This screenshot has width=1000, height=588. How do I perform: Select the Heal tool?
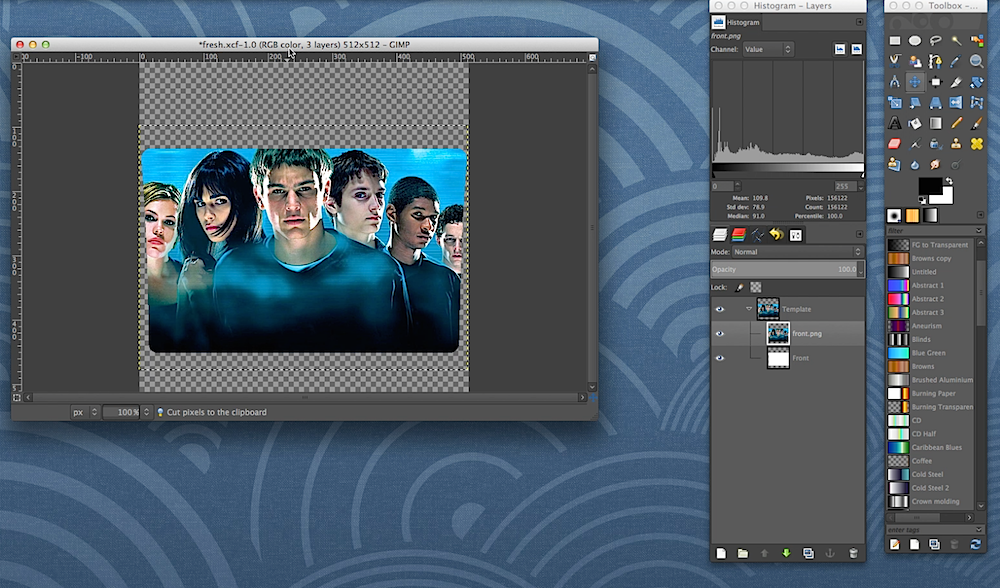coord(976,143)
